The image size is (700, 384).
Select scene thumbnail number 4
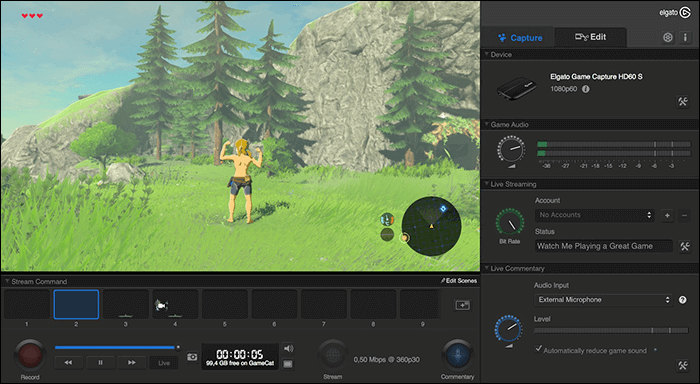pos(175,304)
